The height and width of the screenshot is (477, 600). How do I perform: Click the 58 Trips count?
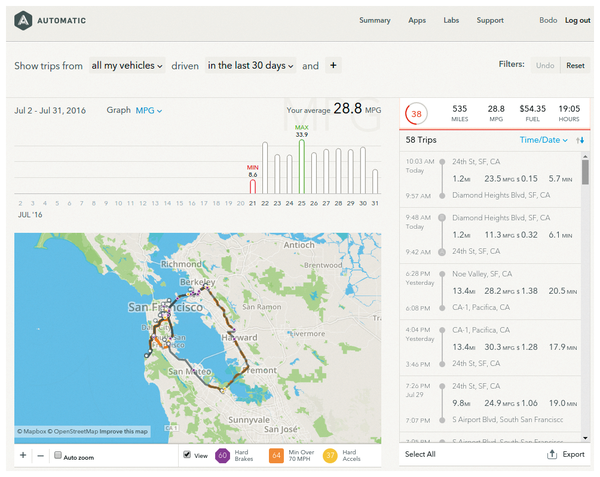coord(421,140)
